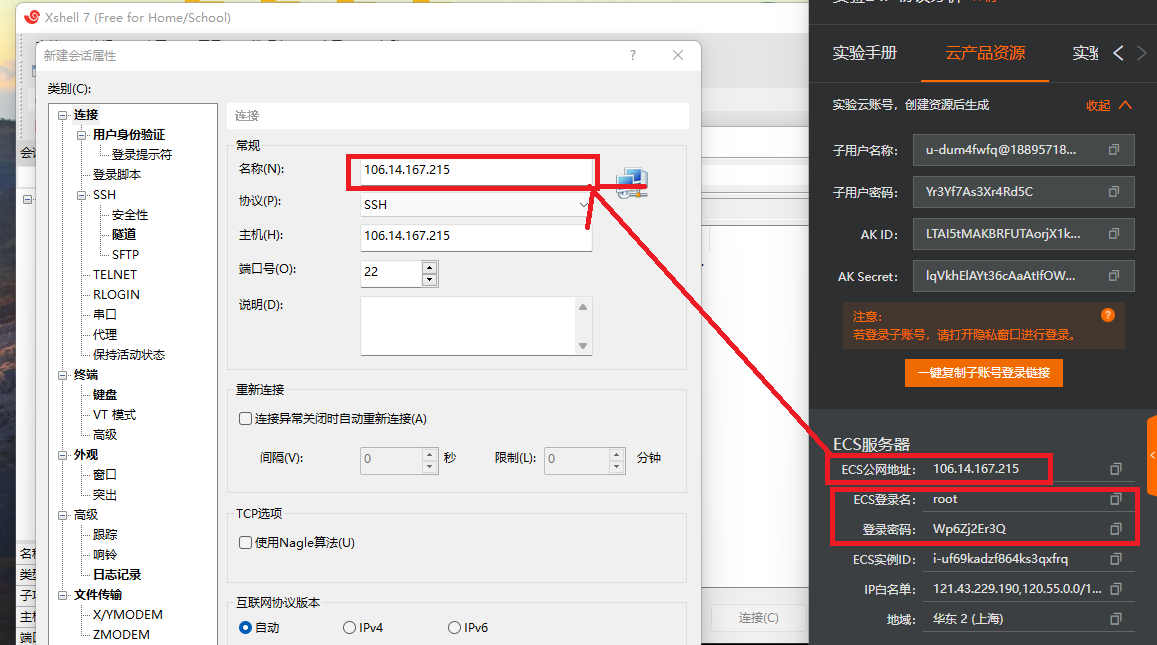Increase the 间隔 seconds spinner
Screen dimensions: 1157x645
[x=429, y=454]
